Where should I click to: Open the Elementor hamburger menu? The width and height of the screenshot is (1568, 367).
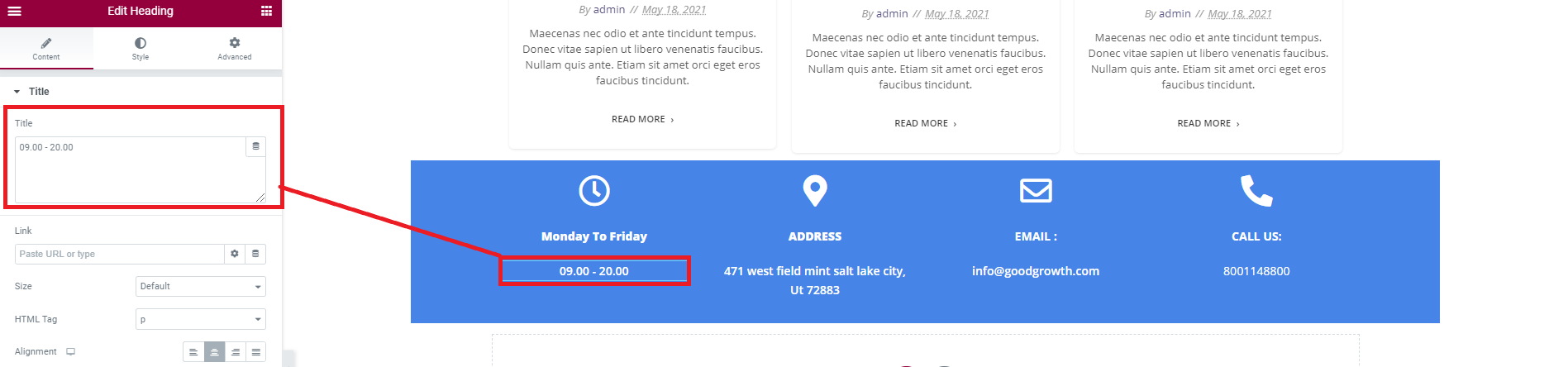click(x=14, y=12)
